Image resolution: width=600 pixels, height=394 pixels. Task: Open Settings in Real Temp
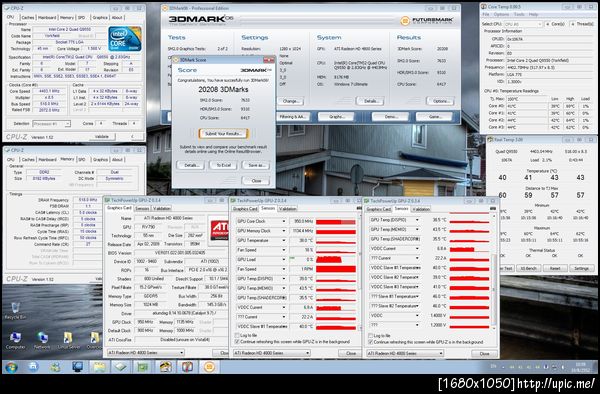581,268
